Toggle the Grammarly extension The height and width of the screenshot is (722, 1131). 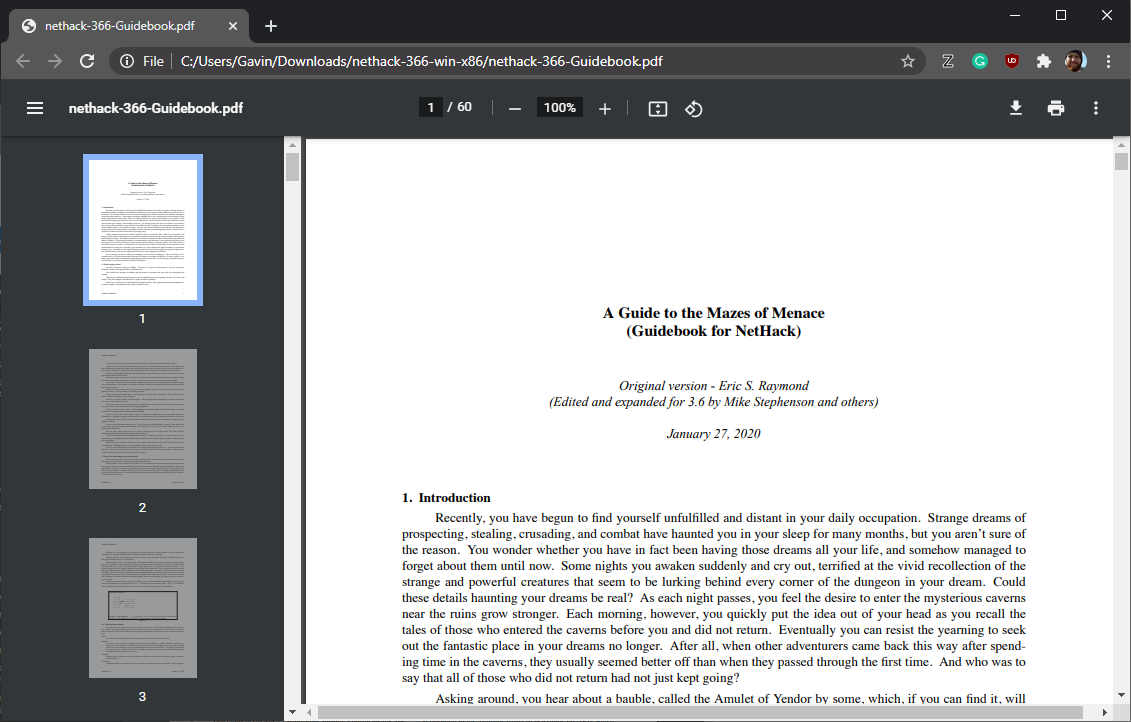click(x=979, y=61)
